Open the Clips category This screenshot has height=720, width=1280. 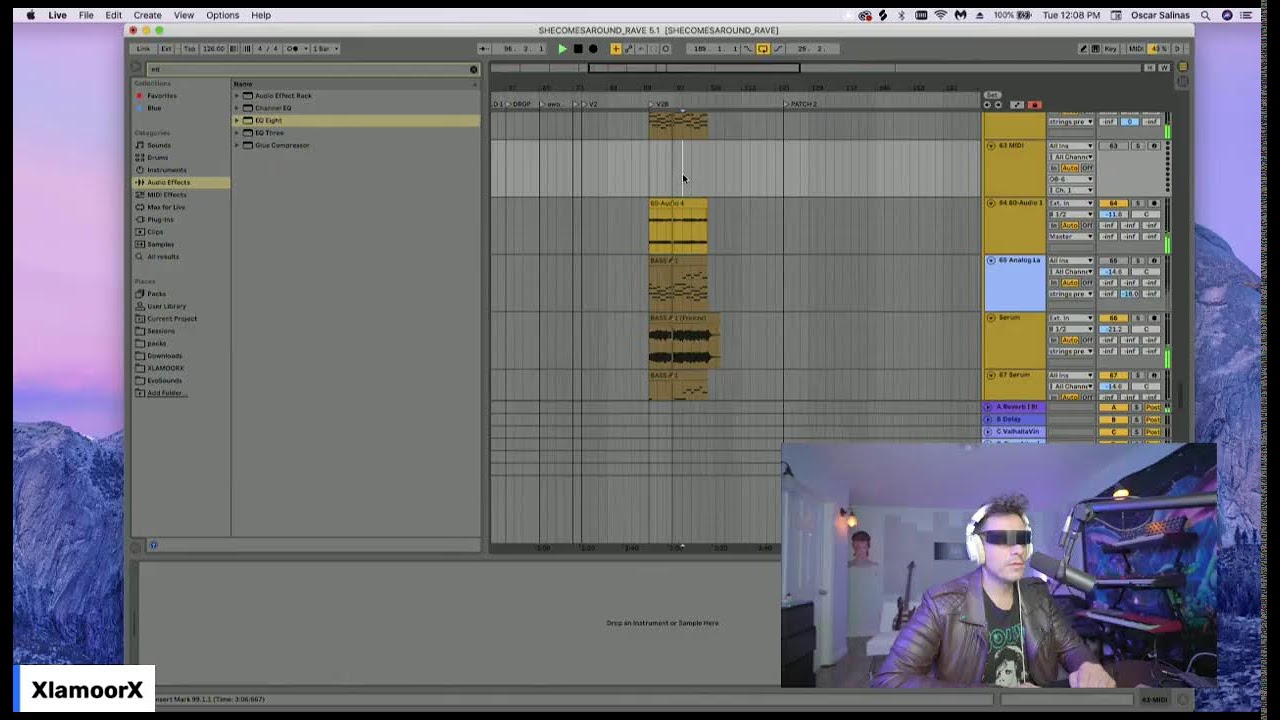tap(155, 232)
